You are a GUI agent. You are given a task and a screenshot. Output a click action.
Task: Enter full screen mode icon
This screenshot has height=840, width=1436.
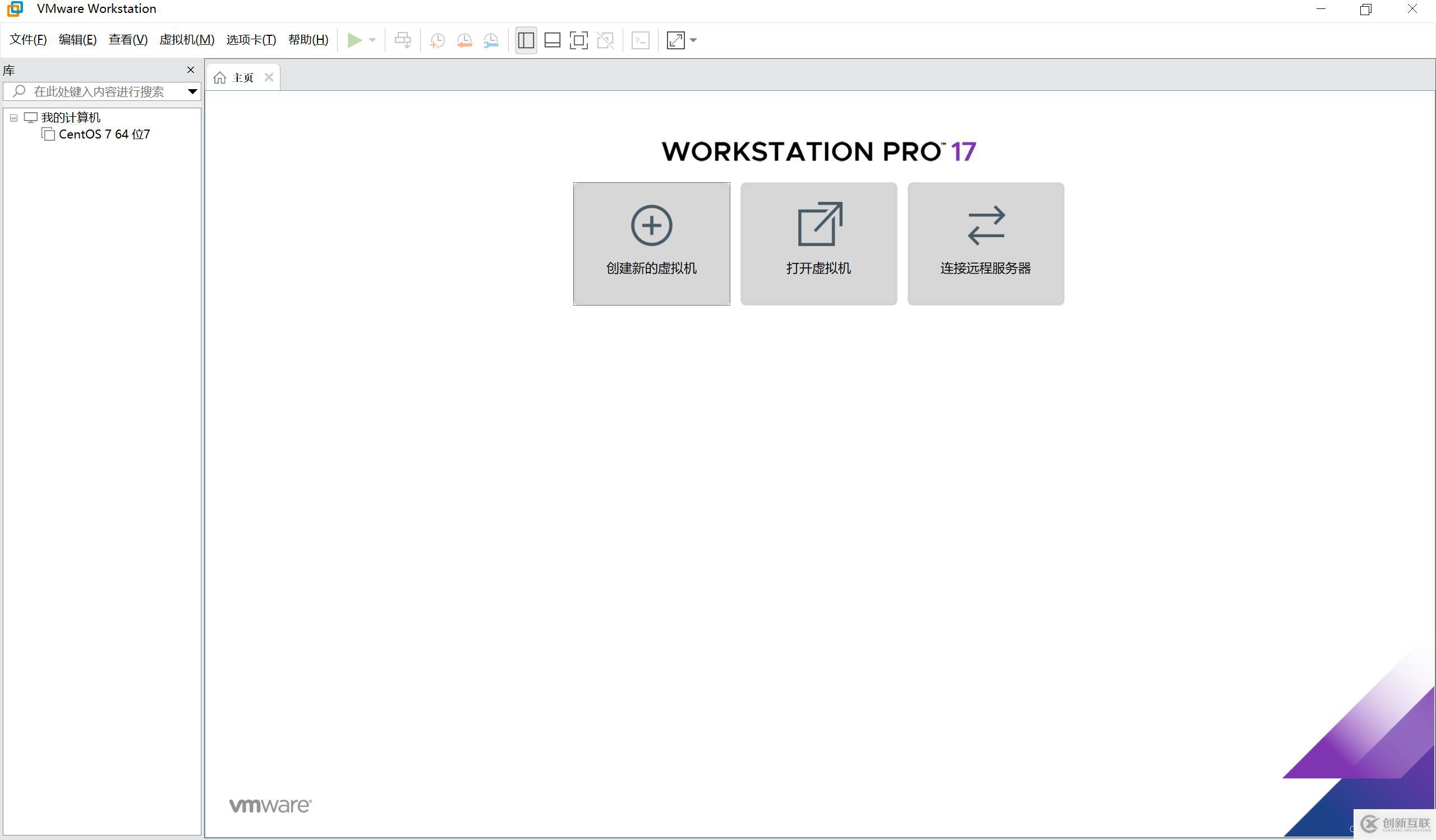578,40
